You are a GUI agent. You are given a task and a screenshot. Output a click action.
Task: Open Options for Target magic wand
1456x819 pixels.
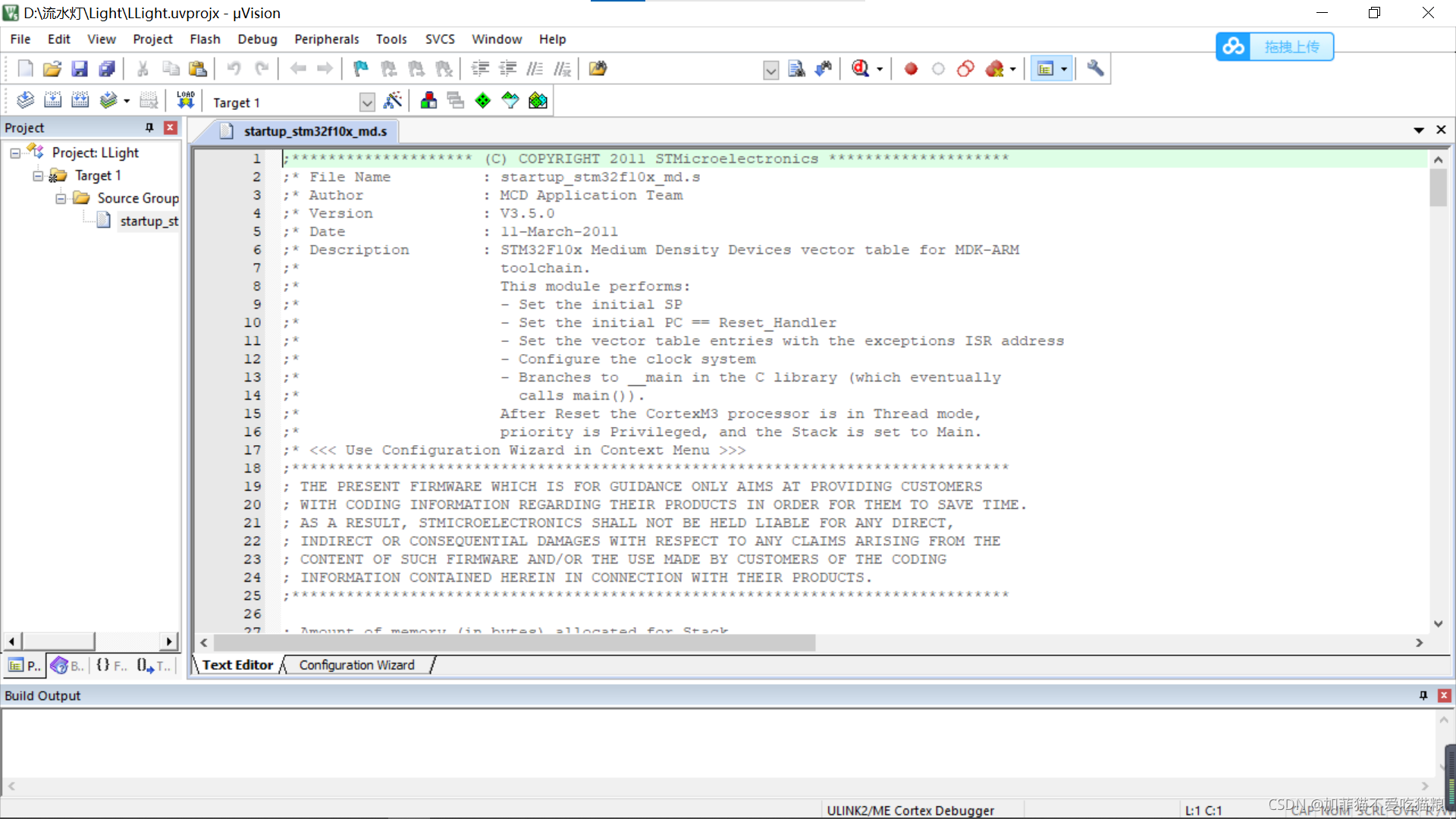(393, 100)
